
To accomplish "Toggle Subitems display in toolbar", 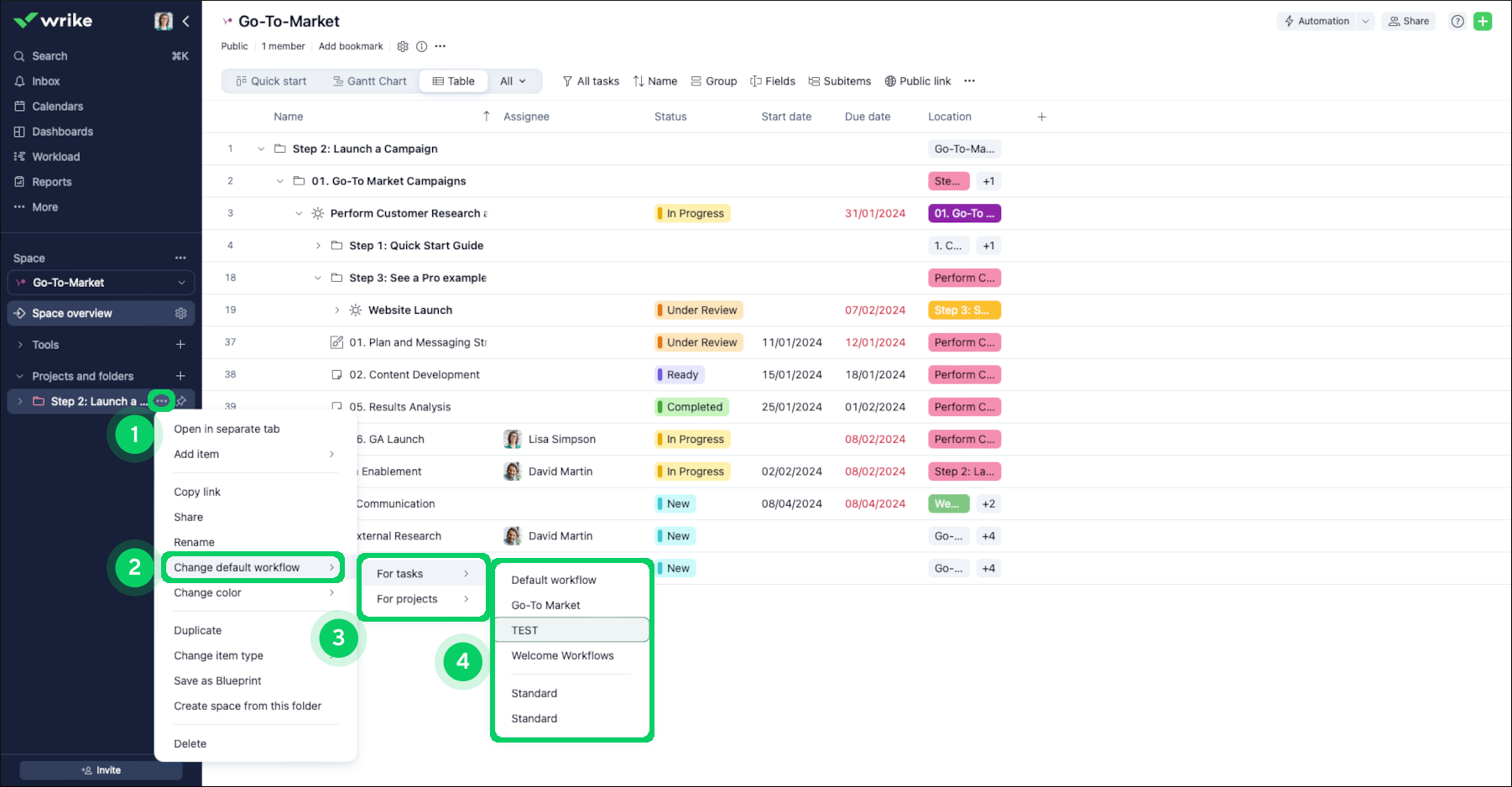I will 839,81.
